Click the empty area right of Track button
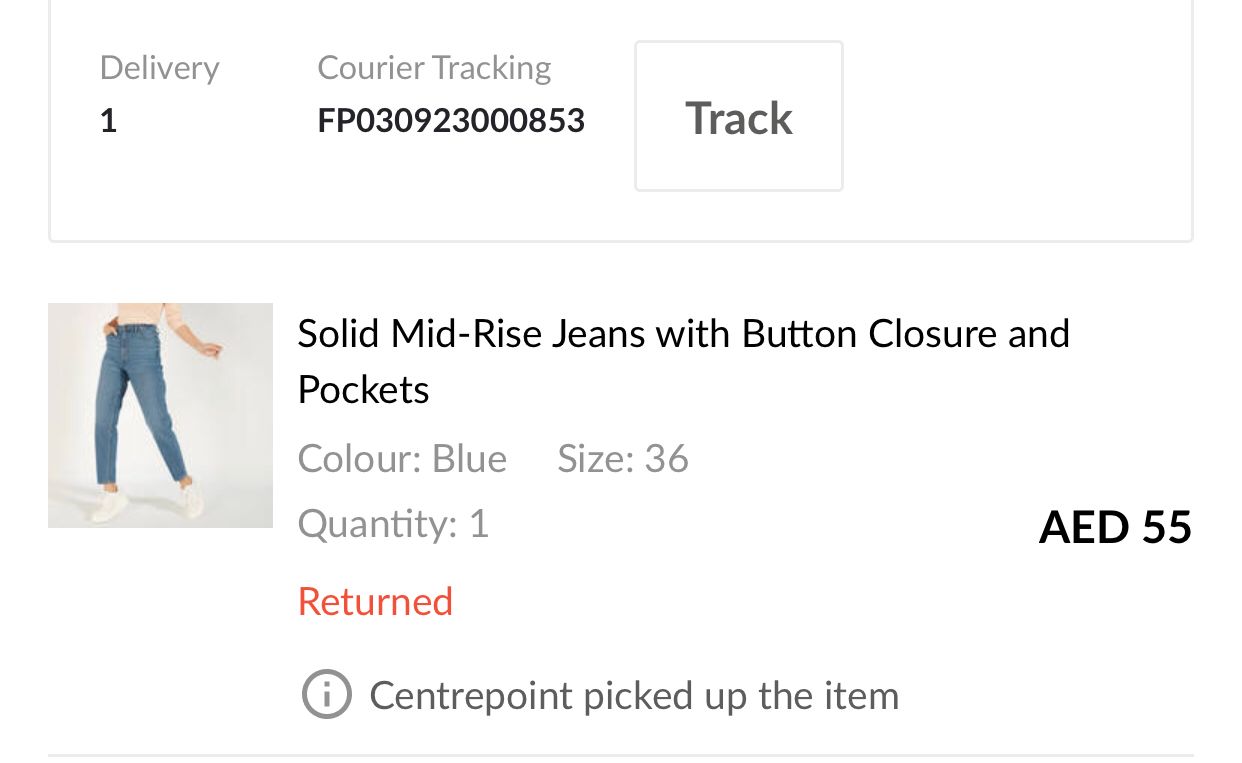The image size is (1242, 763). tap(1010, 117)
